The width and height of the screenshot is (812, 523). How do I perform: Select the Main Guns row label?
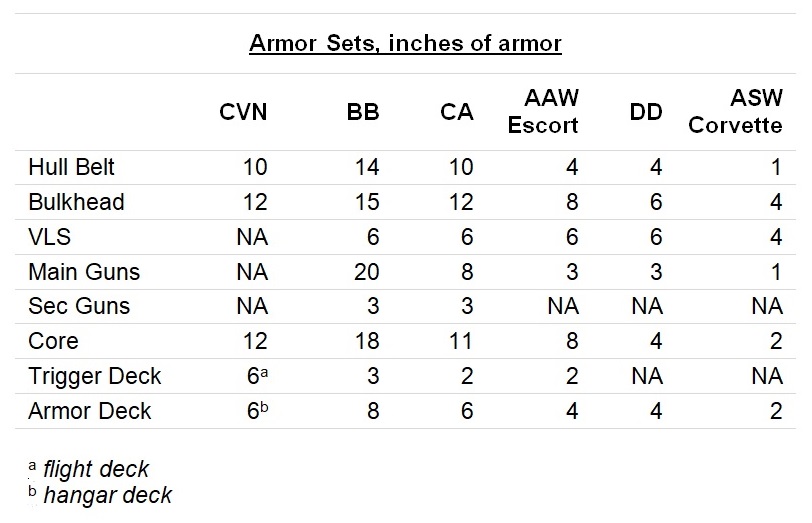84,272
